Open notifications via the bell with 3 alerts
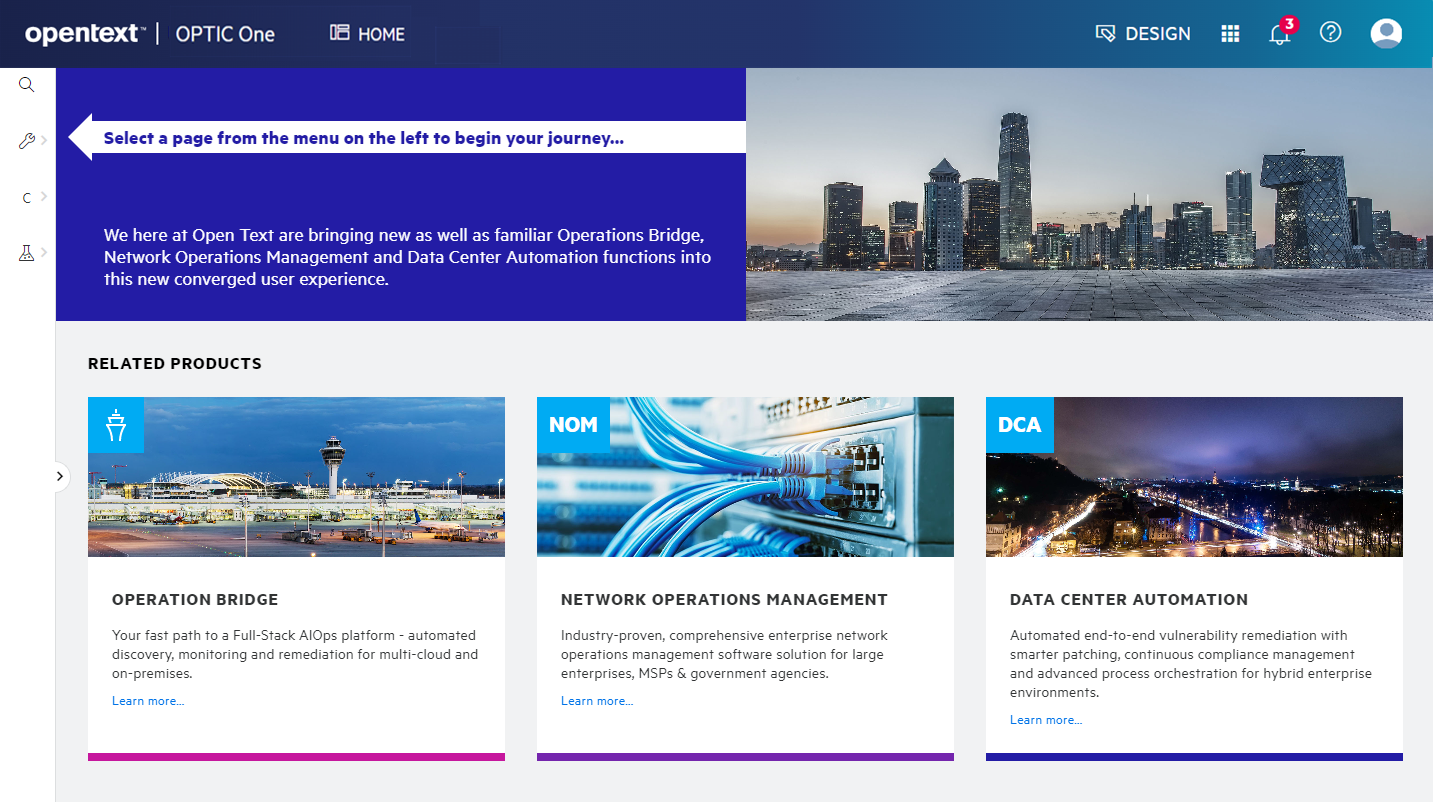The height and width of the screenshot is (802, 1433). tap(1279, 35)
